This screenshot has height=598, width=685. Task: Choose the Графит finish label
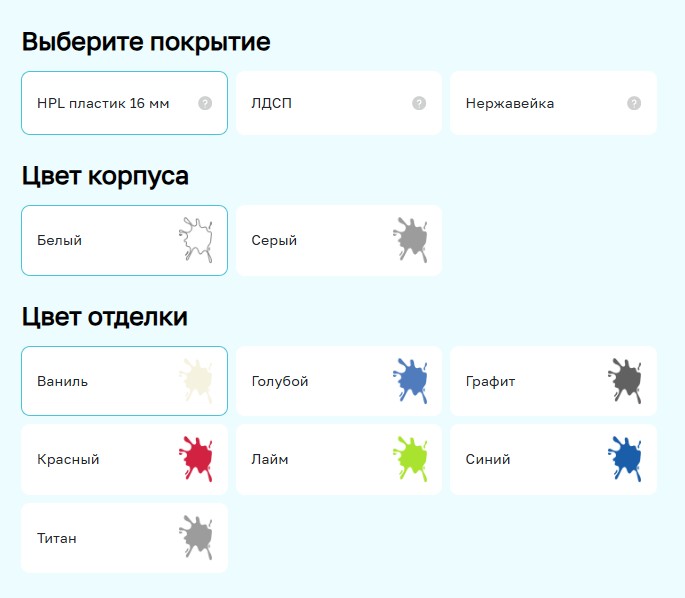pos(490,381)
